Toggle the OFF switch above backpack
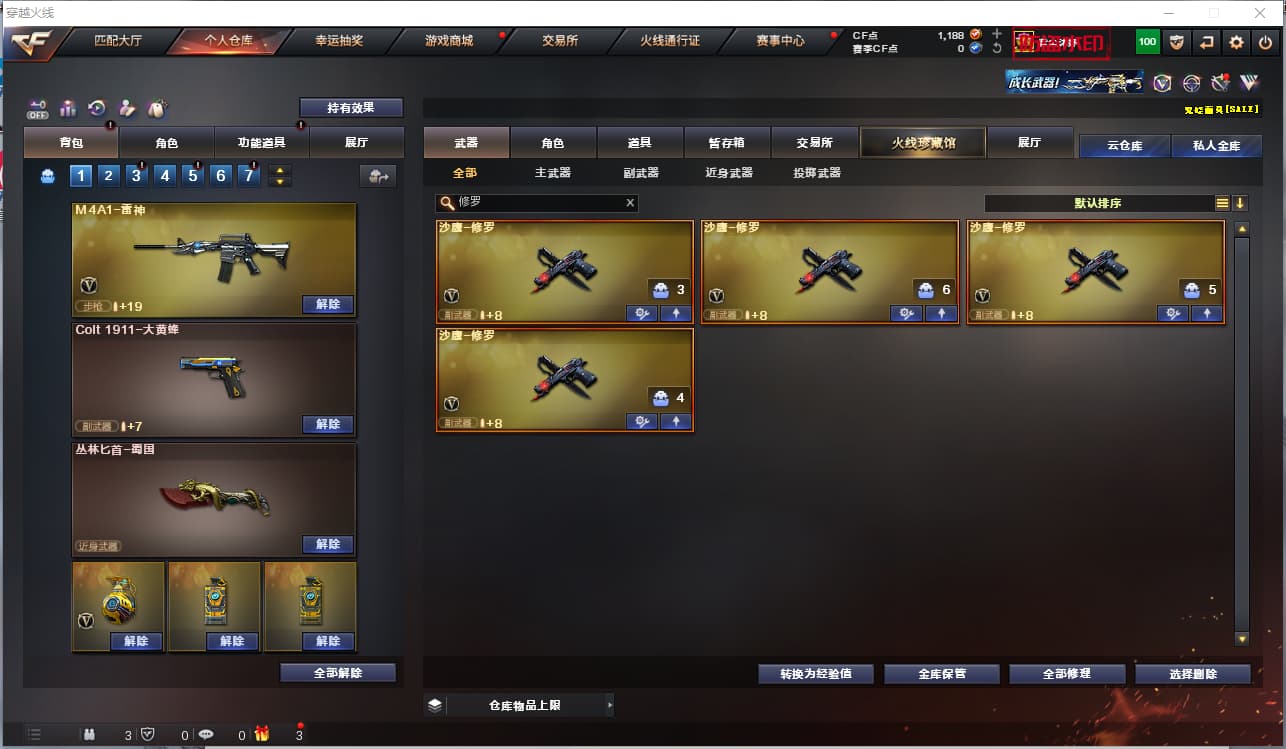Viewport: 1286px width, 749px height. coord(38,108)
